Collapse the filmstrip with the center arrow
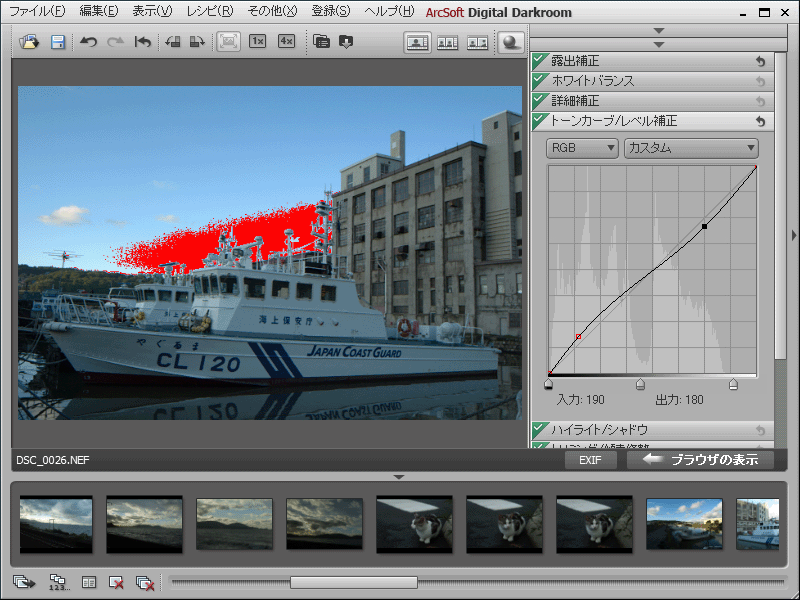This screenshot has width=800, height=600. (399, 477)
